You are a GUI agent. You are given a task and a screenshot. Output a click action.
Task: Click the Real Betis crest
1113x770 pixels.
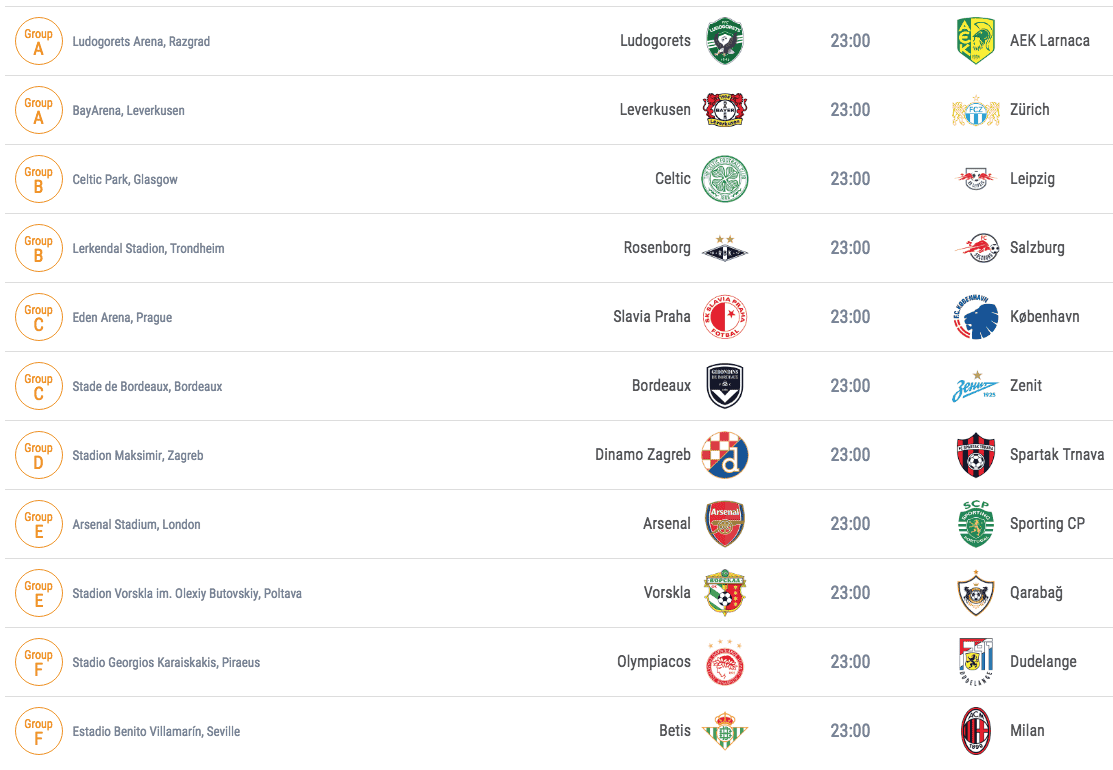point(724,731)
